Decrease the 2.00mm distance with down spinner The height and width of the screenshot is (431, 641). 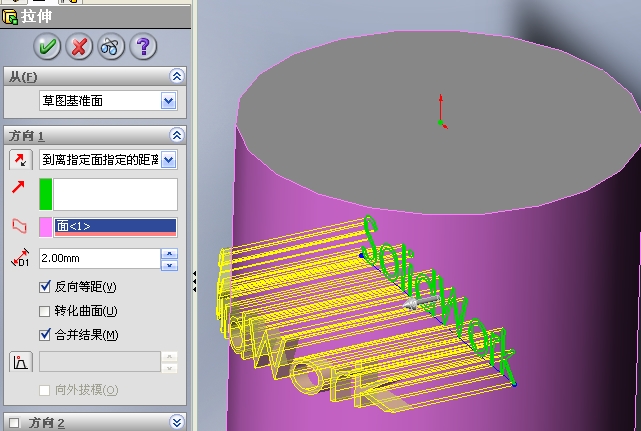[x=169, y=265]
